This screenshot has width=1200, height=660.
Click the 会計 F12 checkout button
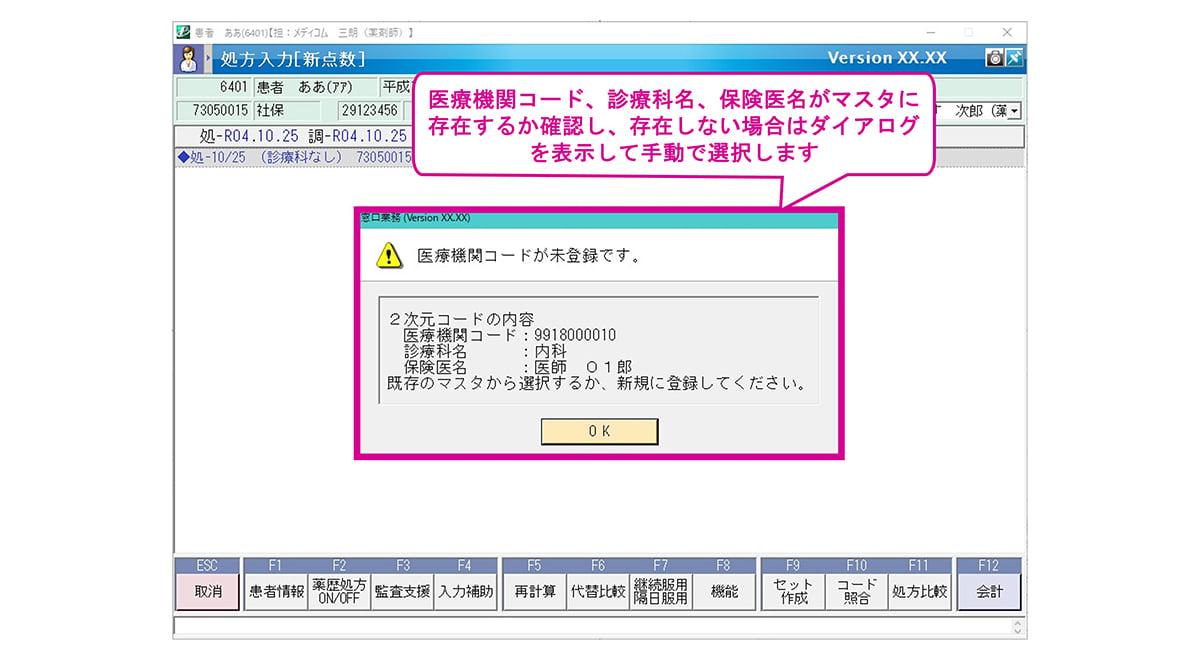click(x=988, y=592)
